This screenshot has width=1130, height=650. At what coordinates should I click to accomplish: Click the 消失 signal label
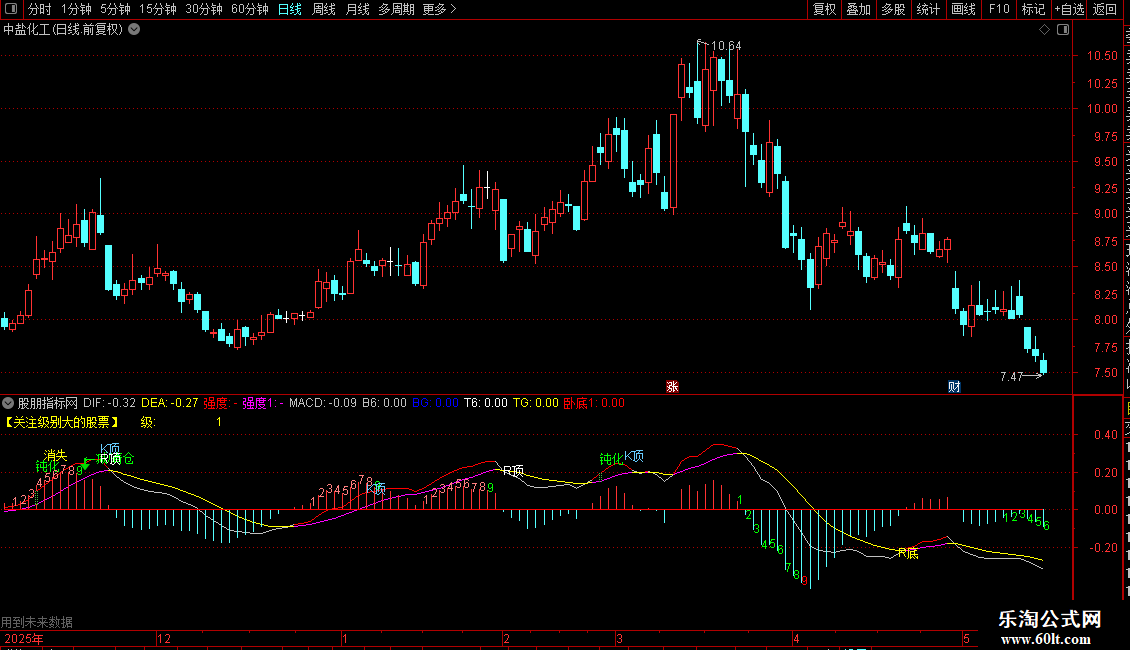click(55, 455)
